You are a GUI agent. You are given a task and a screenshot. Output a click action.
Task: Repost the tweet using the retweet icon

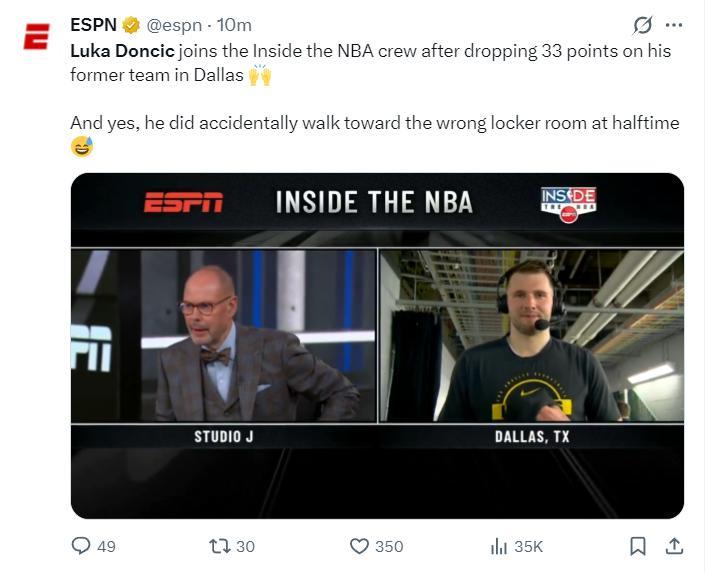pyautogui.click(x=219, y=546)
